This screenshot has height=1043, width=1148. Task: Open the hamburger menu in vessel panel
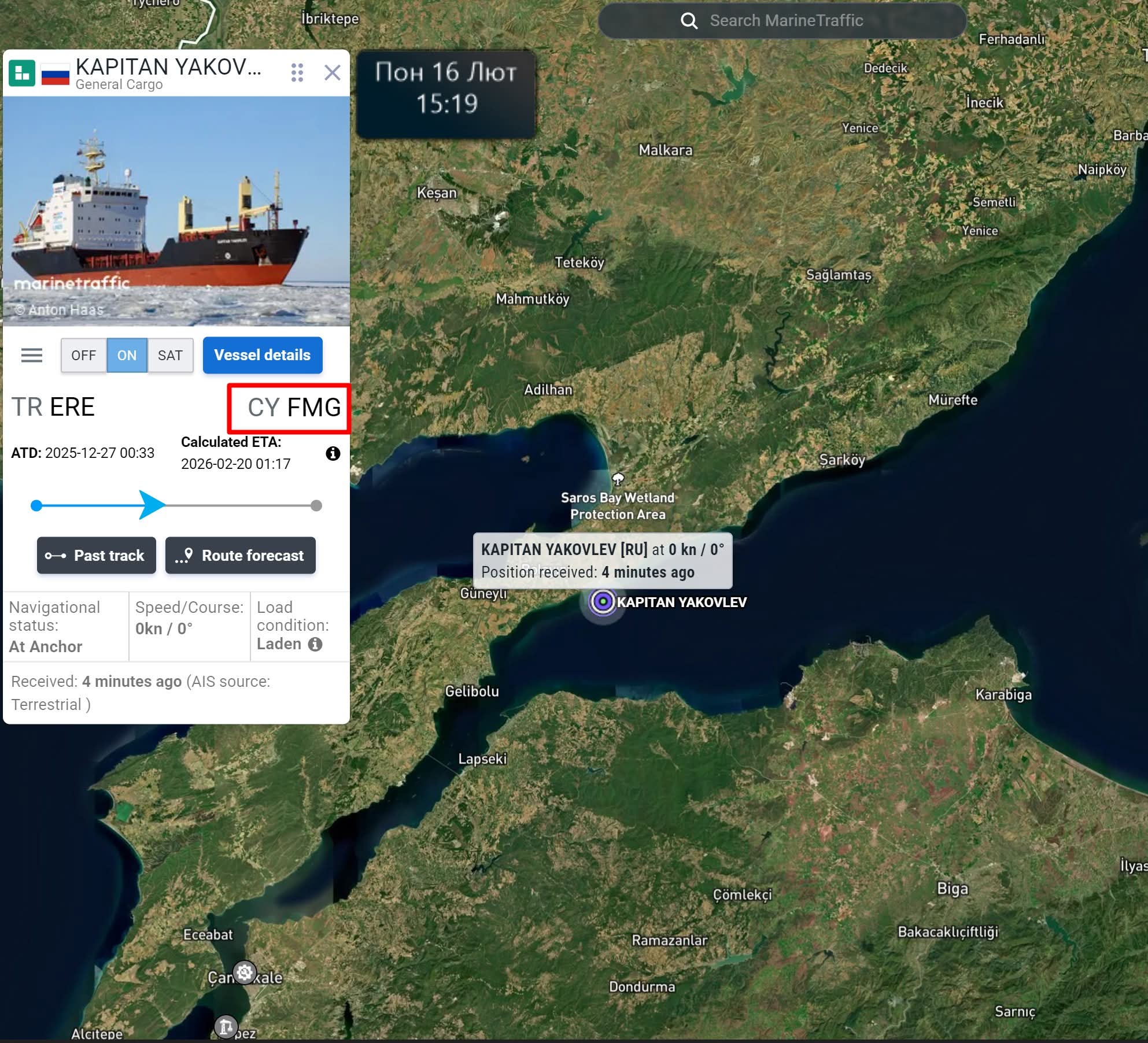tap(32, 355)
